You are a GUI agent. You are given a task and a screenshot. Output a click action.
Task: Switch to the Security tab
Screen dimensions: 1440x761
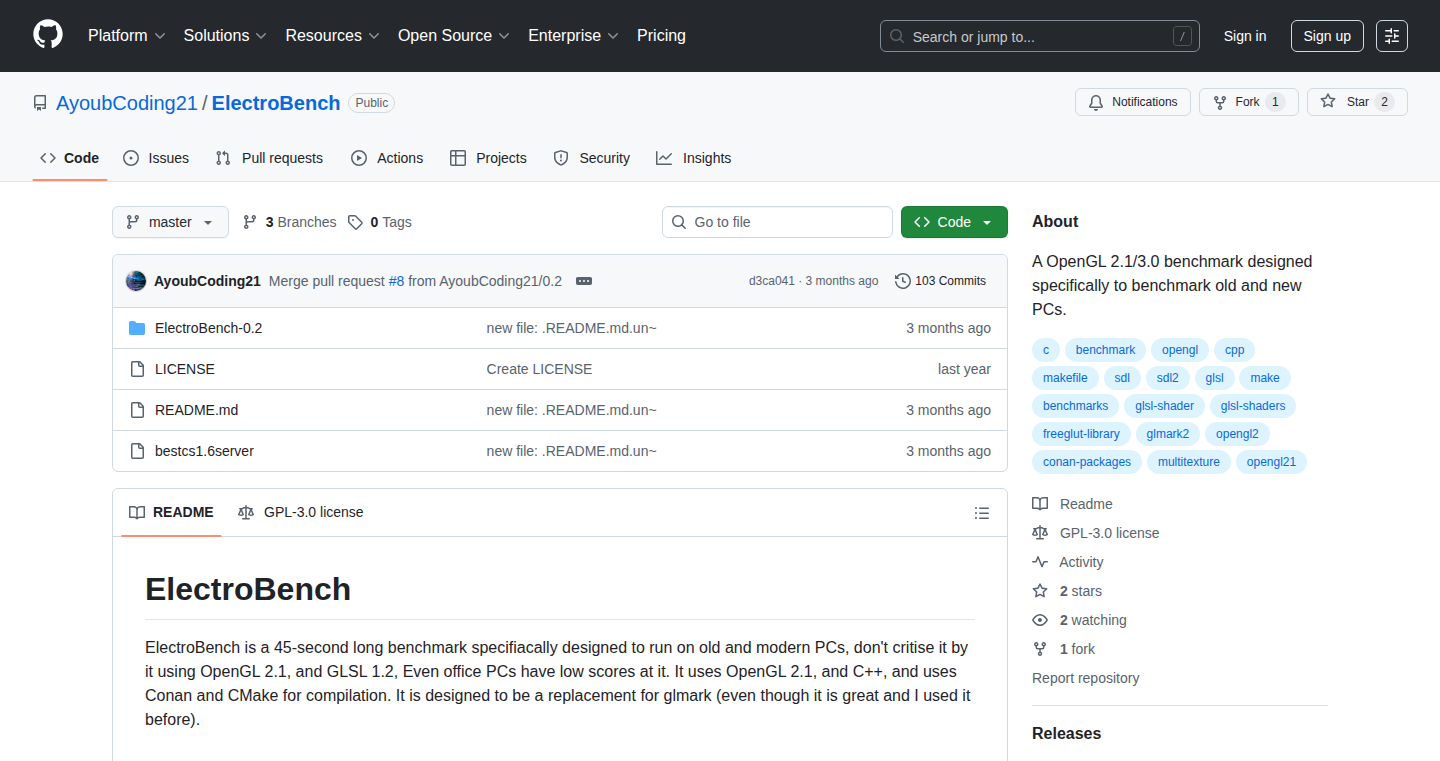592,158
